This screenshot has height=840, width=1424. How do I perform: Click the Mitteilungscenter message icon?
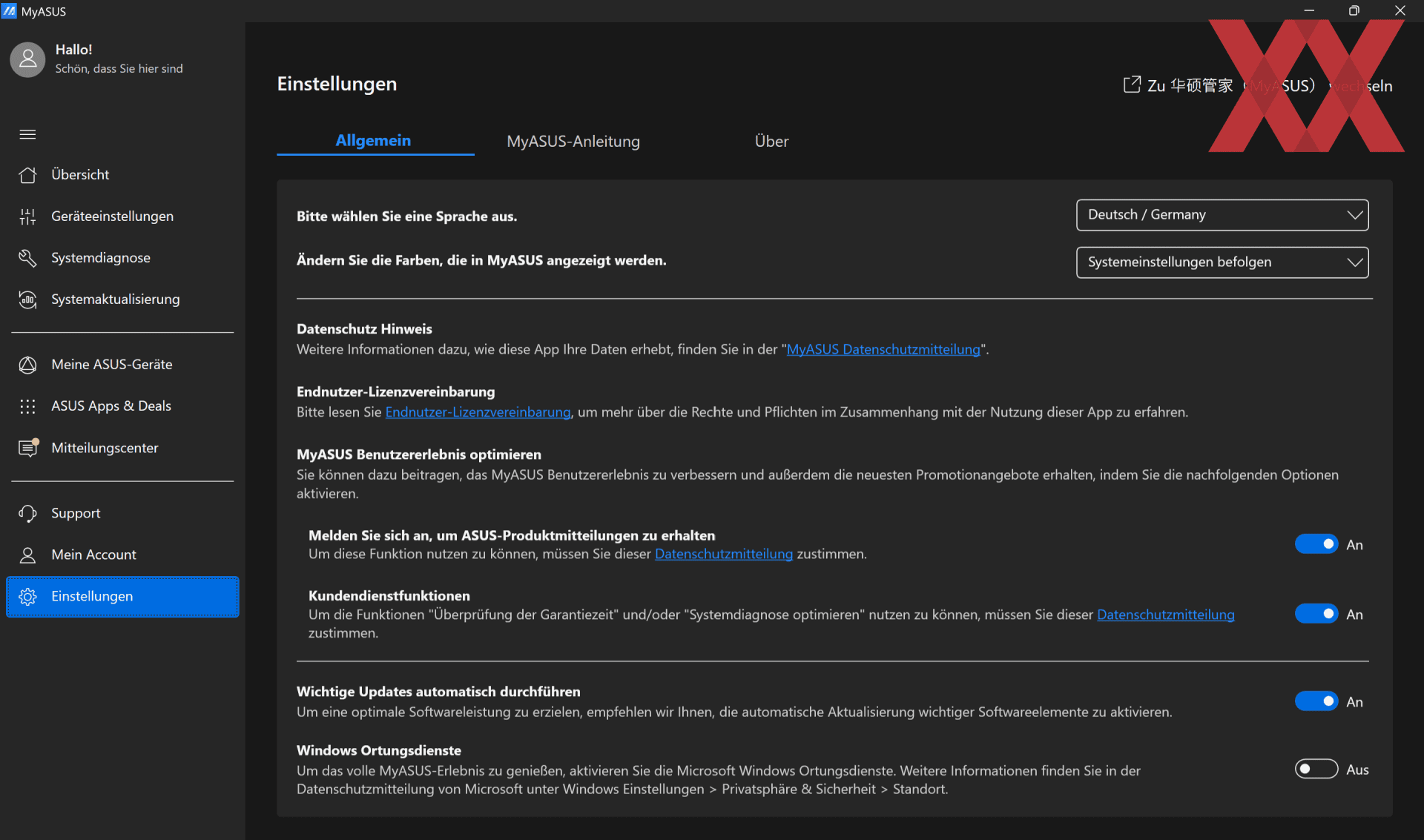tap(28, 448)
